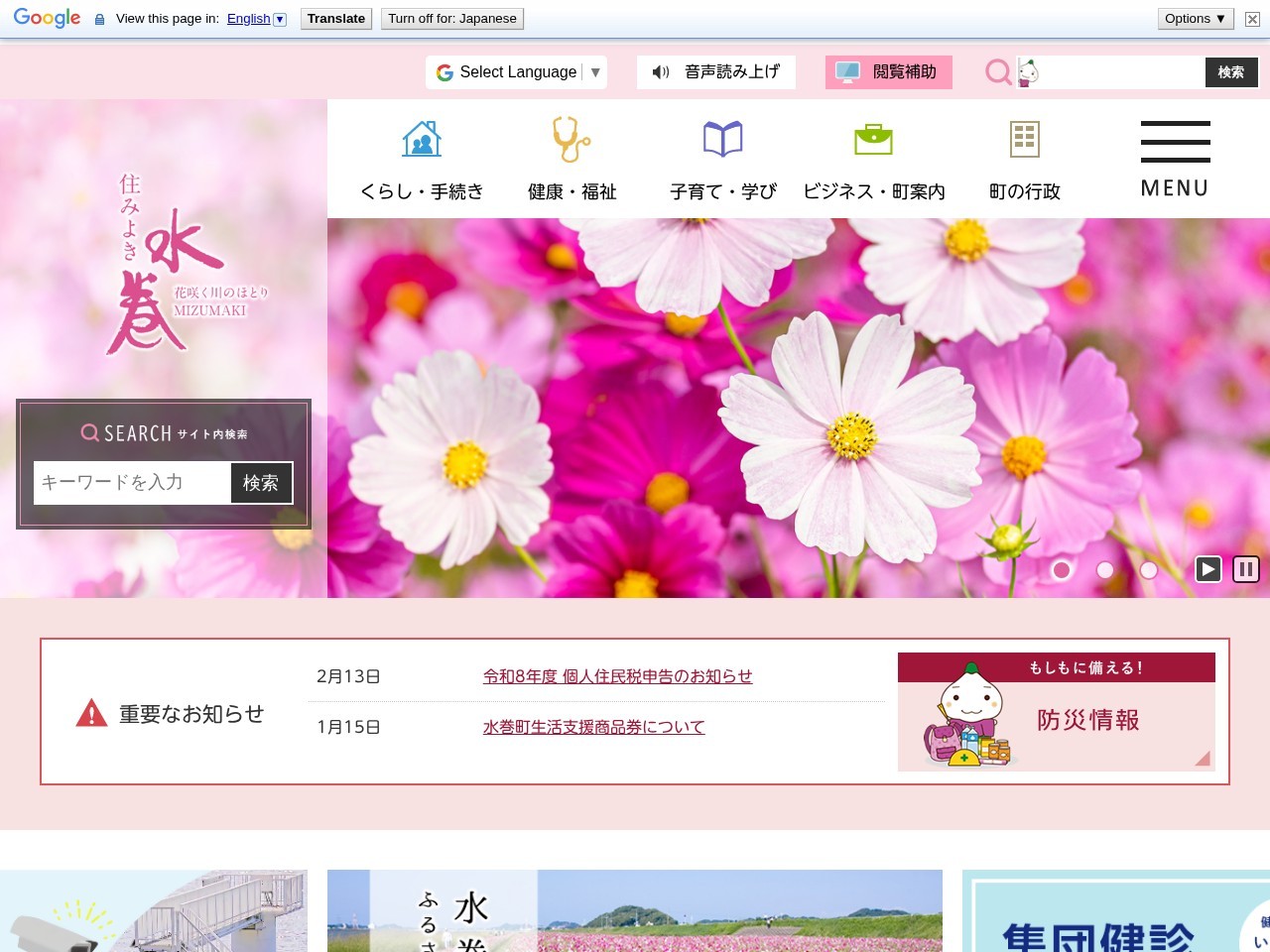Open the ビジネス・町案内 briefcase icon menu
Screen dimensions: 1270x952
point(874,160)
